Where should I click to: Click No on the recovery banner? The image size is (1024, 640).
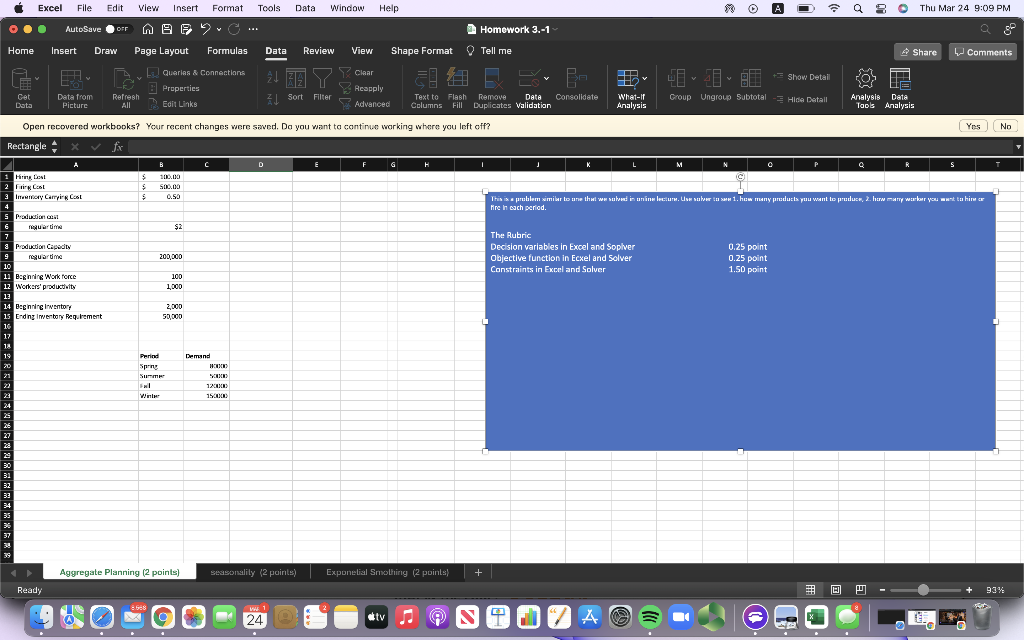pyautogui.click(x=1006, y=126)
